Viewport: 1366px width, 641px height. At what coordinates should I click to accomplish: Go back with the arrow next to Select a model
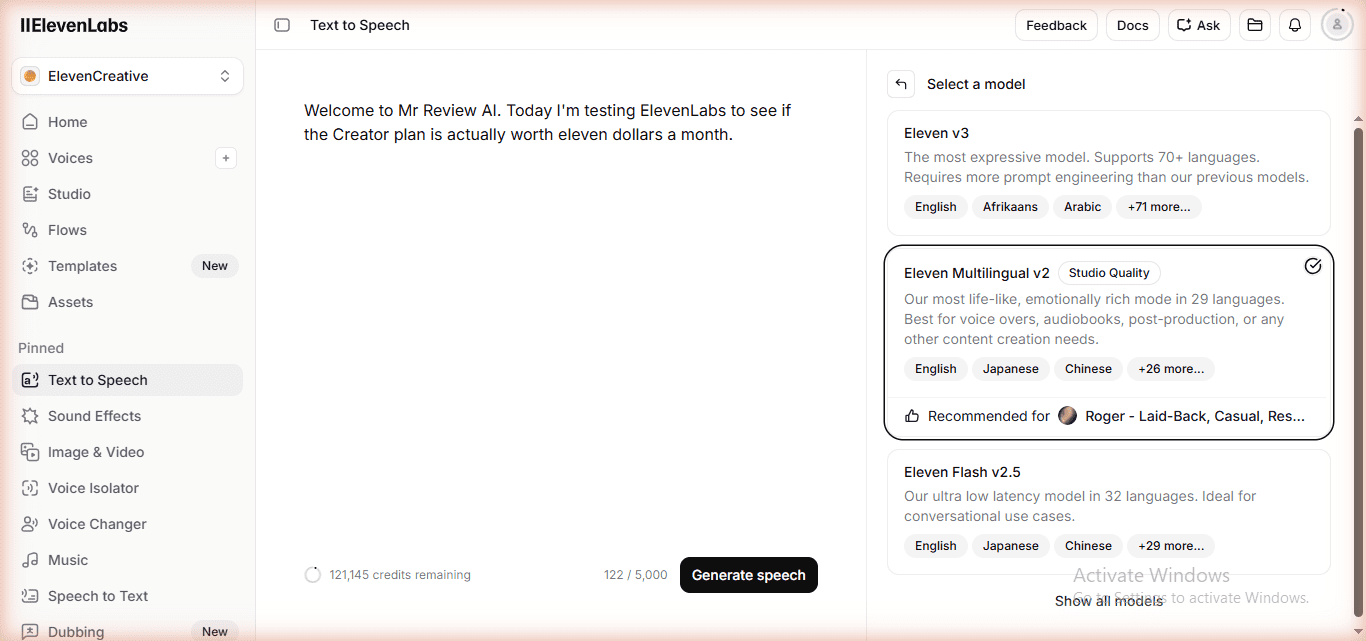(901, 84)
